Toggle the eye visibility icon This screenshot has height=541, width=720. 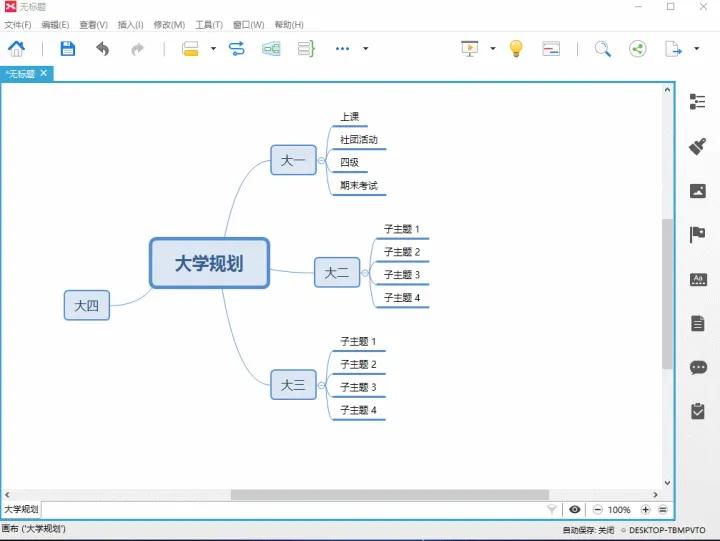(574, 509)
